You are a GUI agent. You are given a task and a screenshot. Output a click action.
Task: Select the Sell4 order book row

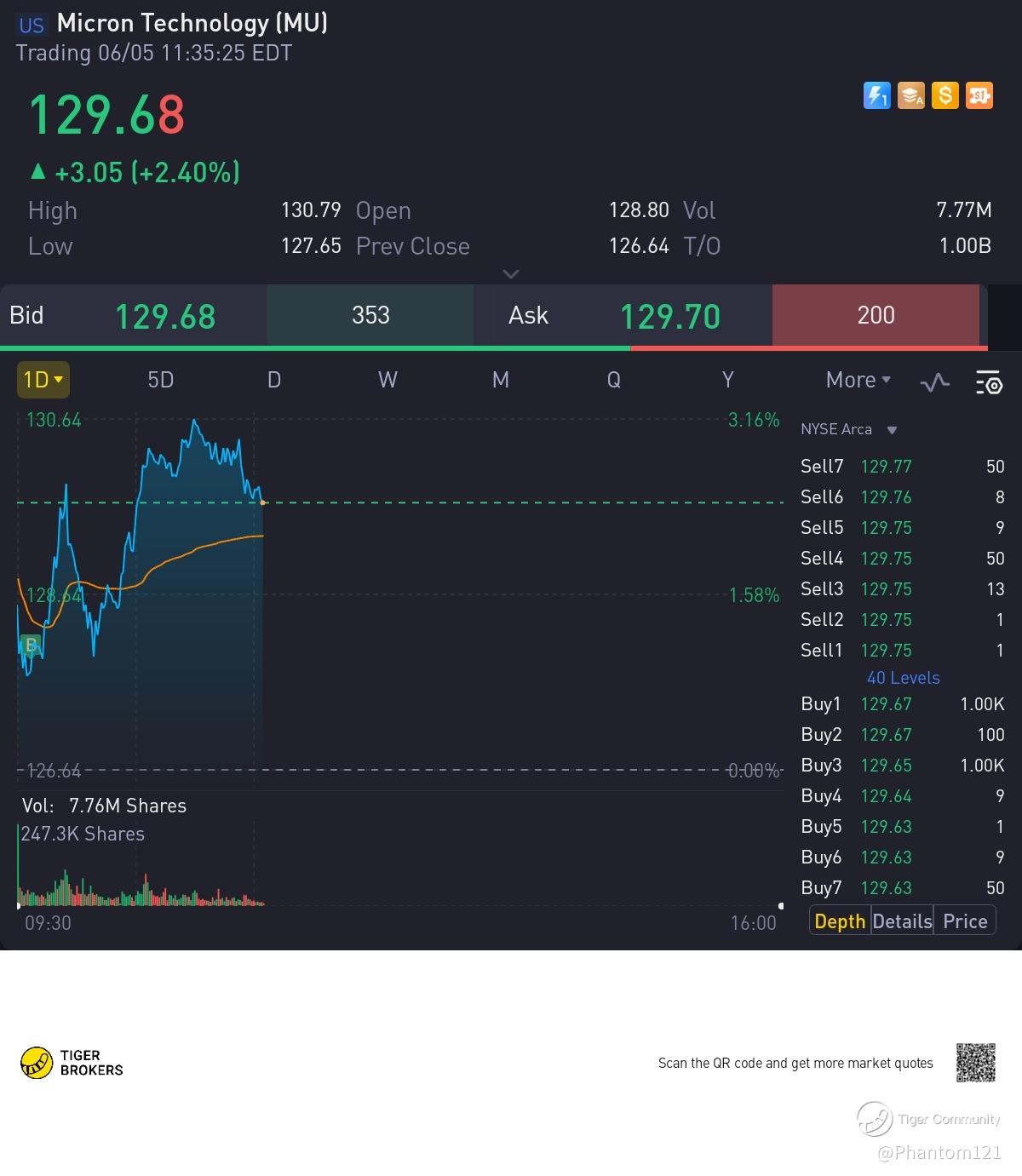coord(903,559)
